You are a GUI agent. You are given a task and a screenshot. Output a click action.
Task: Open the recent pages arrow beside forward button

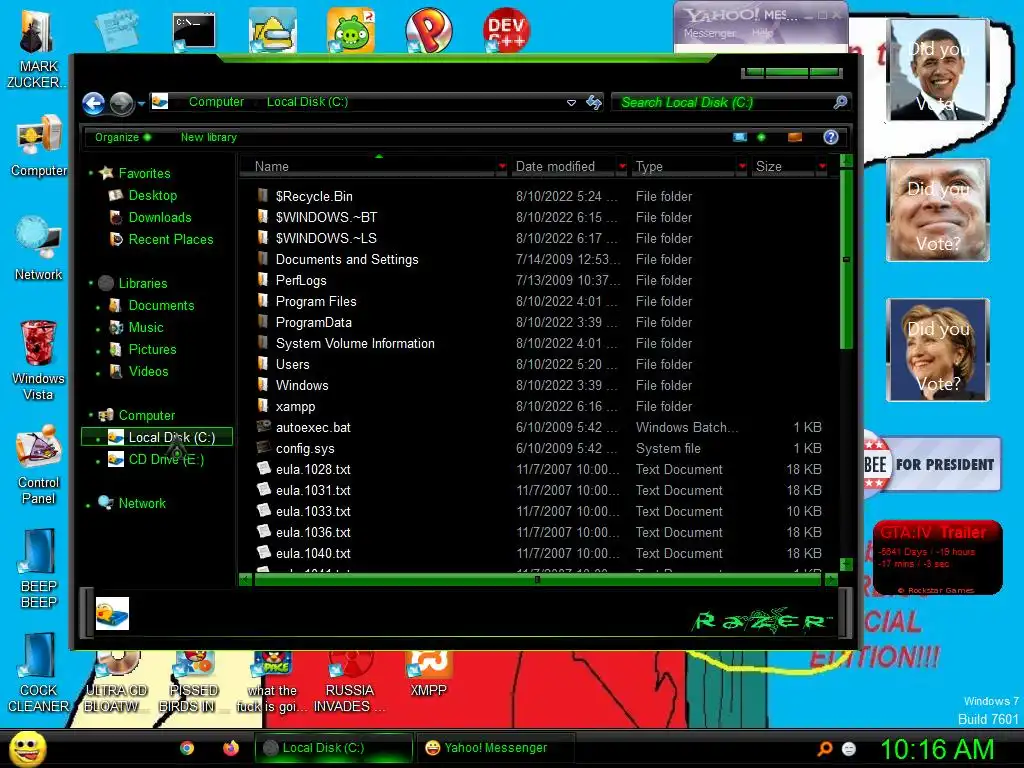[141, 103]
